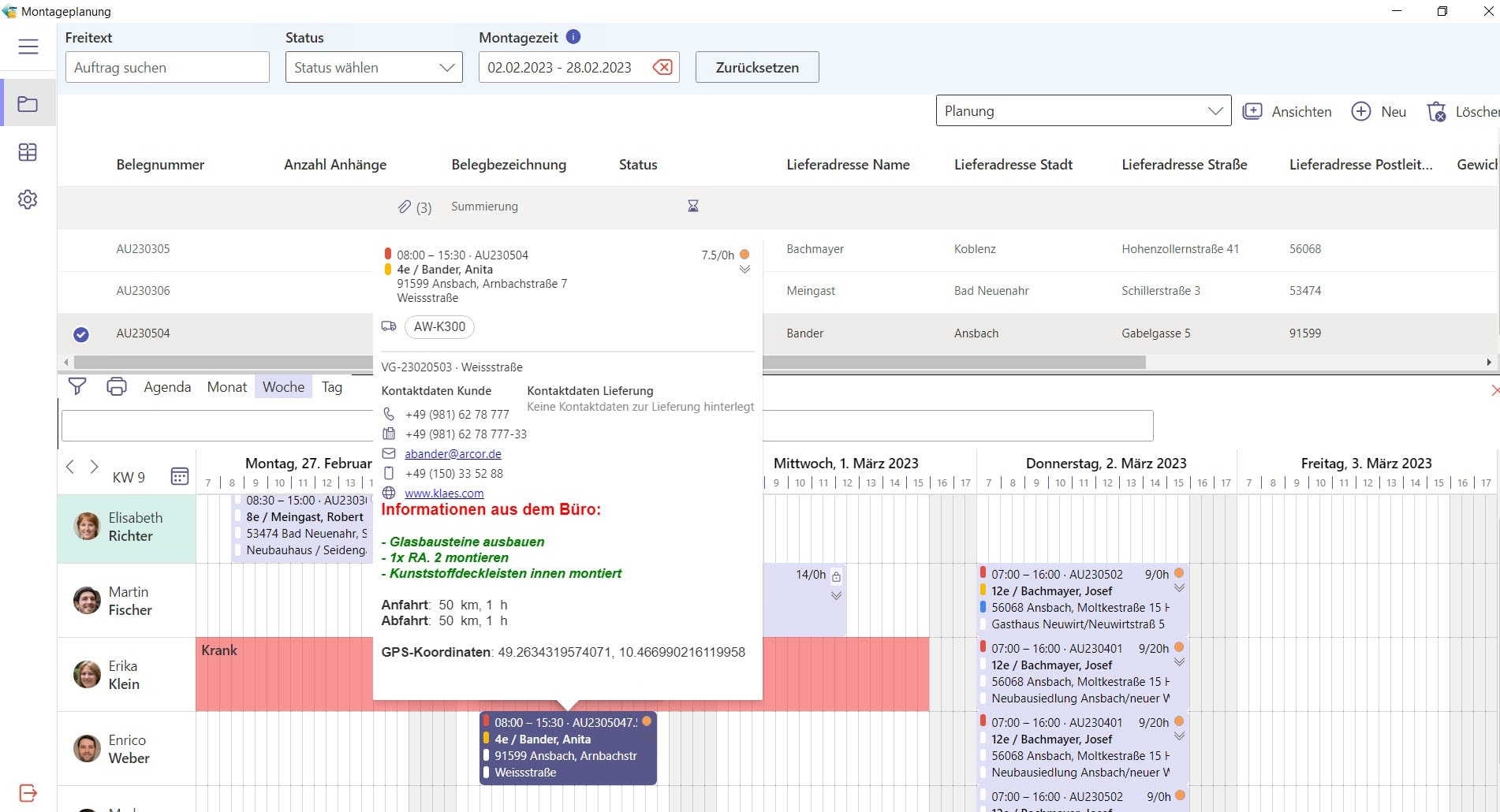
Task: Go to the next calendar week
Action: click(94, 467)
